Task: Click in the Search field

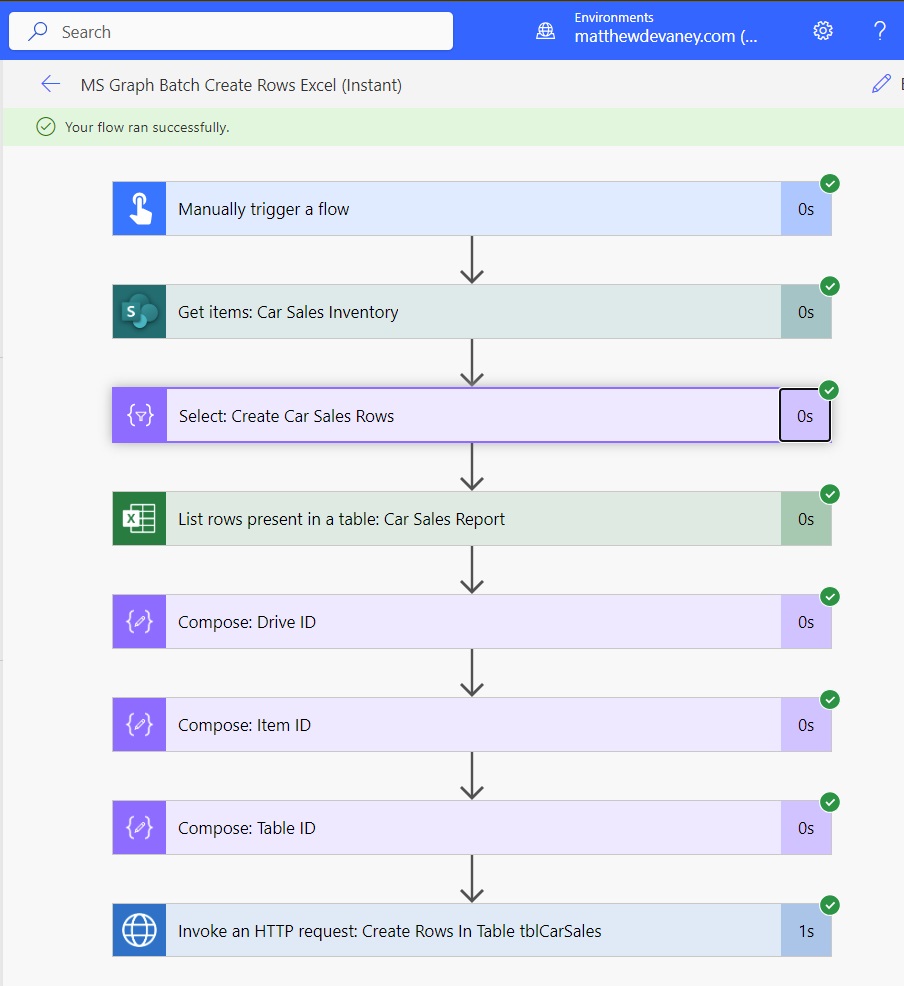Action: (x=231, y=31)
